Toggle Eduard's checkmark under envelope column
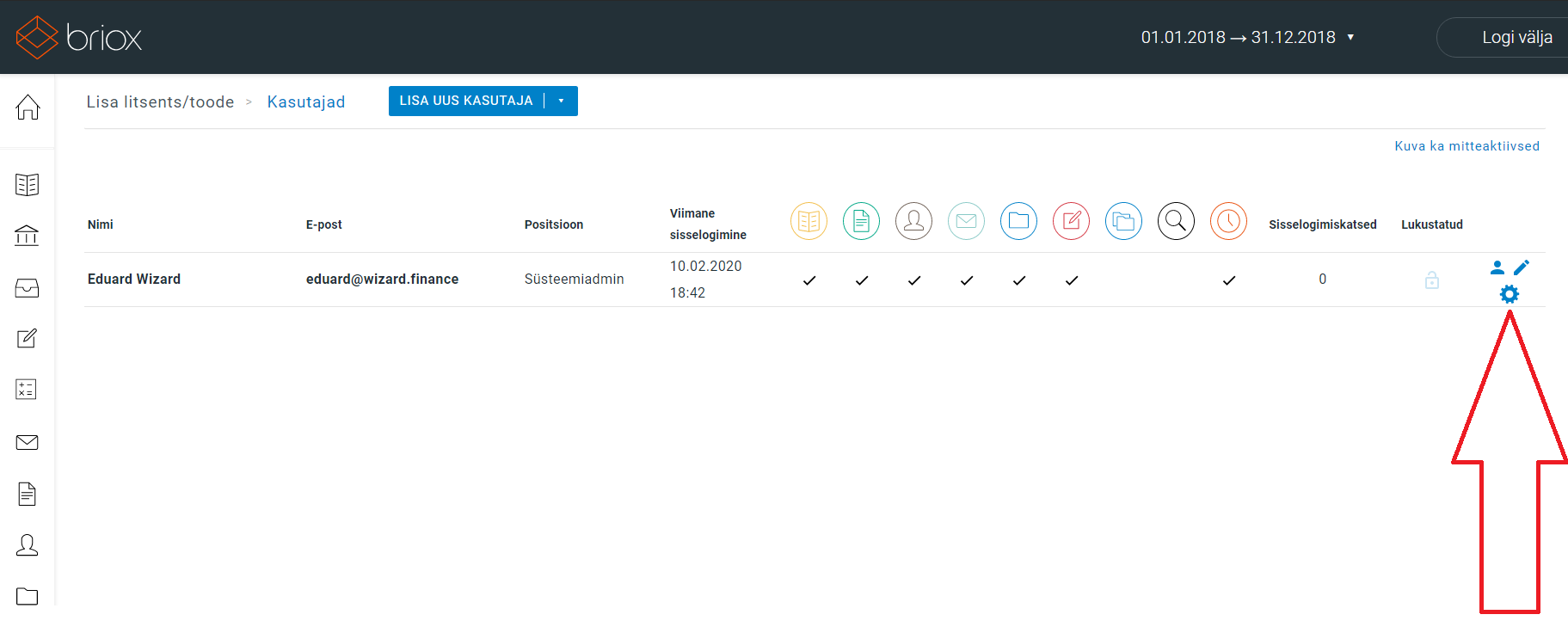 [x=967, y=280]
